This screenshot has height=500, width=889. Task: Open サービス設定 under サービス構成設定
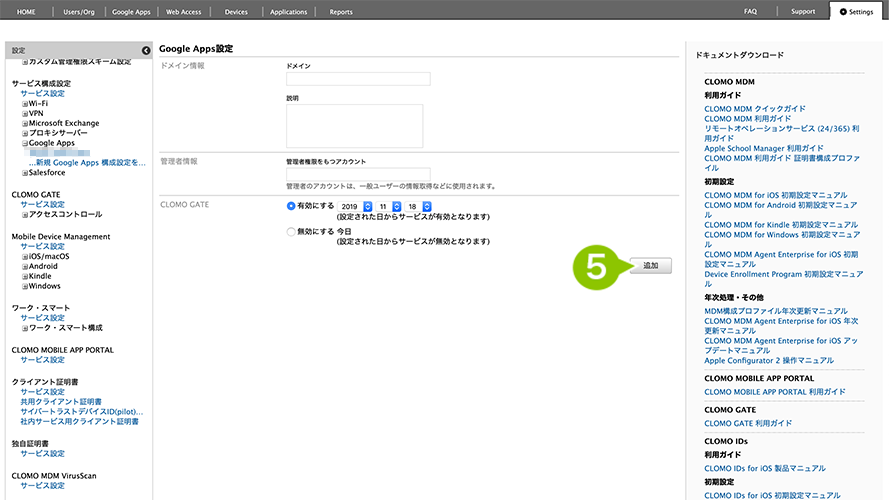pyautogui.click(x=43, y=94)
